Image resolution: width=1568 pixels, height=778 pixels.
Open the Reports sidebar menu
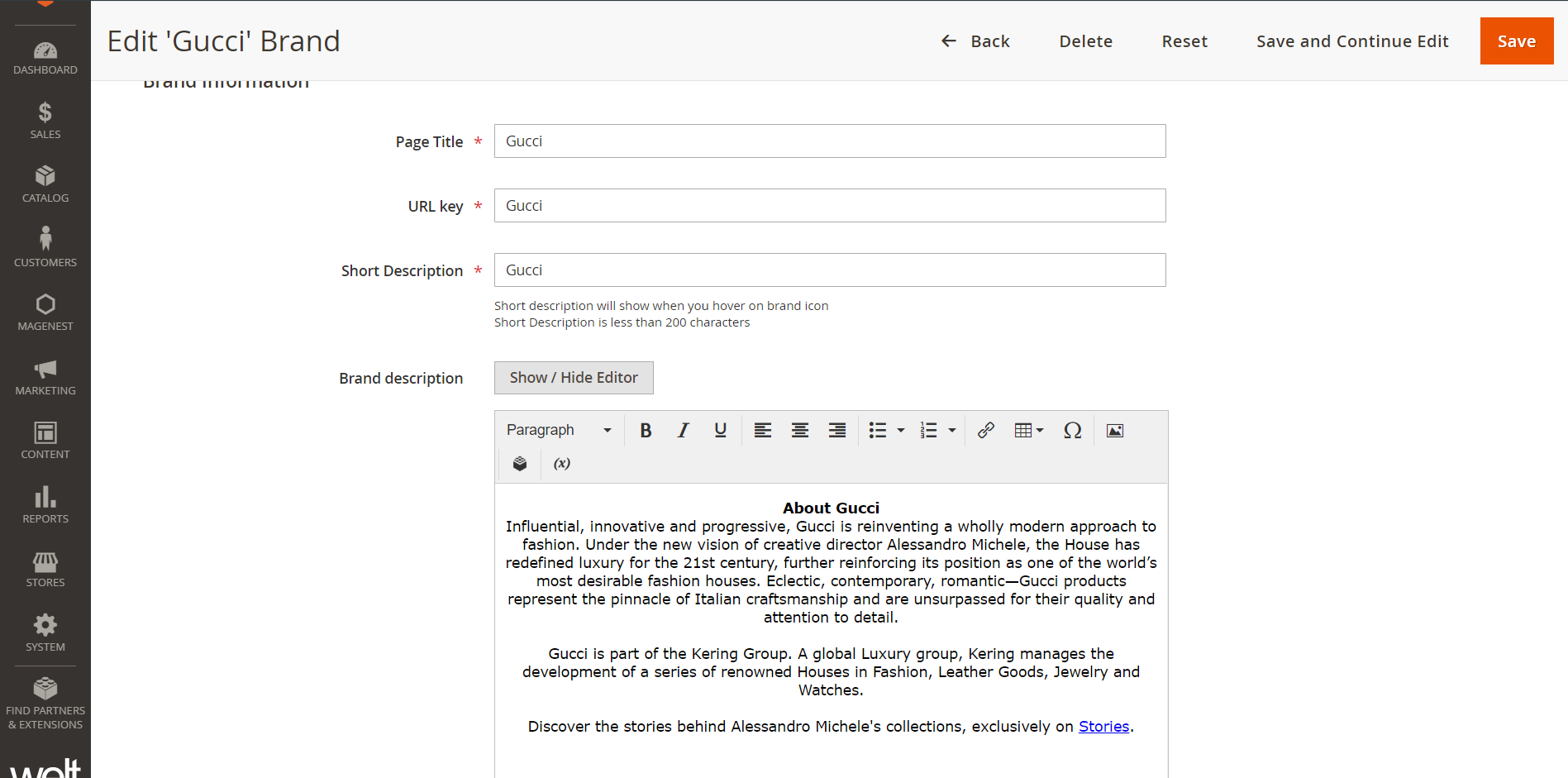[x=45, y=505]
